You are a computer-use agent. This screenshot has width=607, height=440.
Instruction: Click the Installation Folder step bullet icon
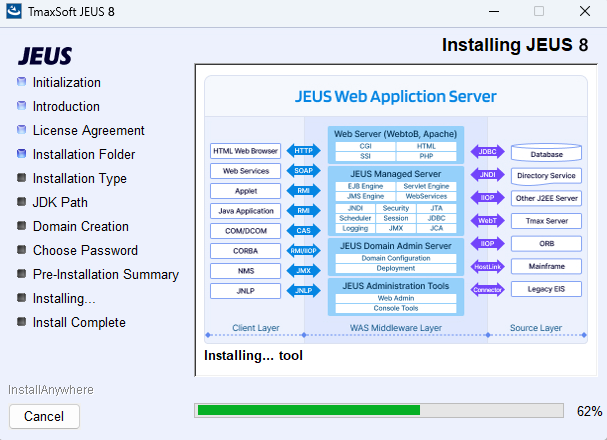21,154
